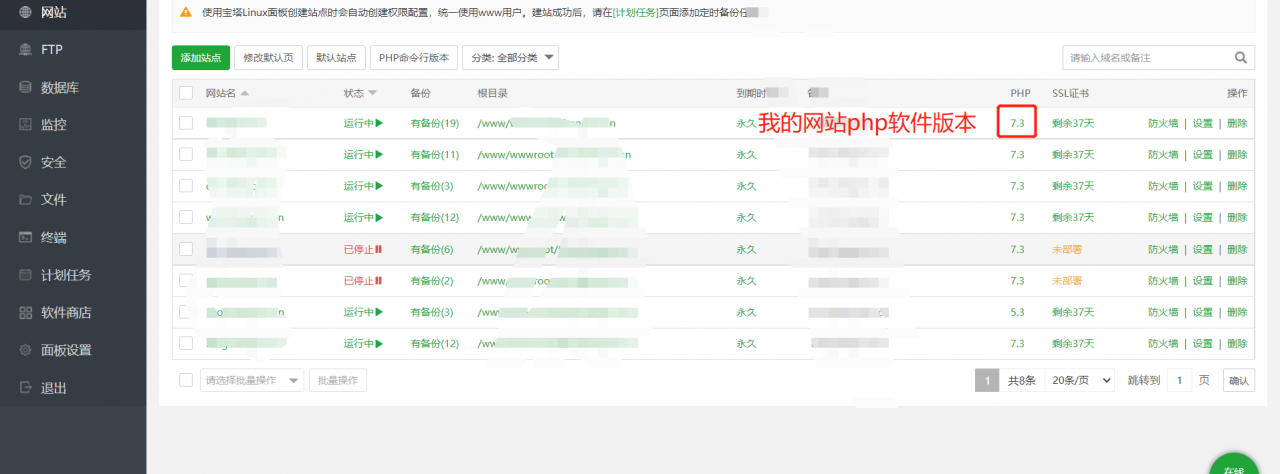Click the FTP sidebar icon
The width and height of the screenshot is (1280, 474).
(25, 49)
